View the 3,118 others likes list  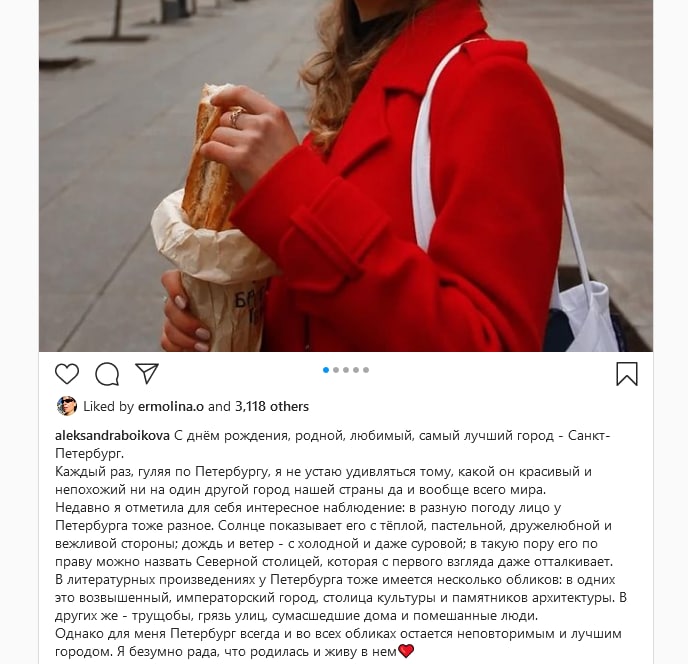click(272, 406)
